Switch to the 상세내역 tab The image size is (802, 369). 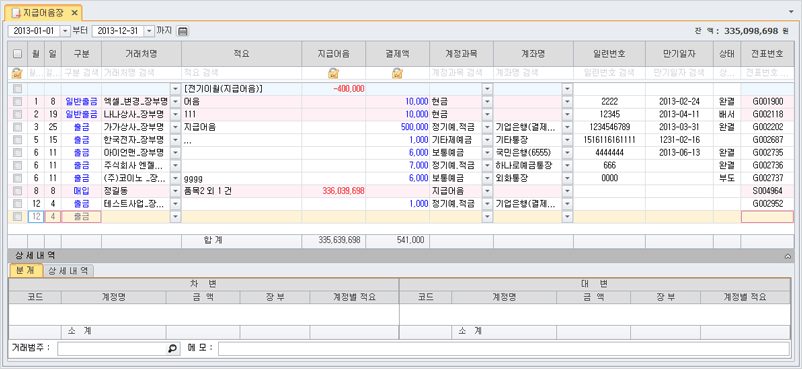point(68,271)
